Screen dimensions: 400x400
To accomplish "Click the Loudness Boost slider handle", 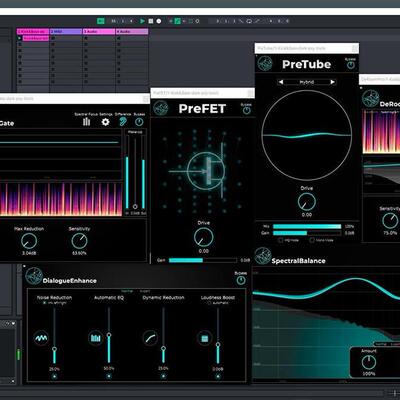I will tap(218, 345).
